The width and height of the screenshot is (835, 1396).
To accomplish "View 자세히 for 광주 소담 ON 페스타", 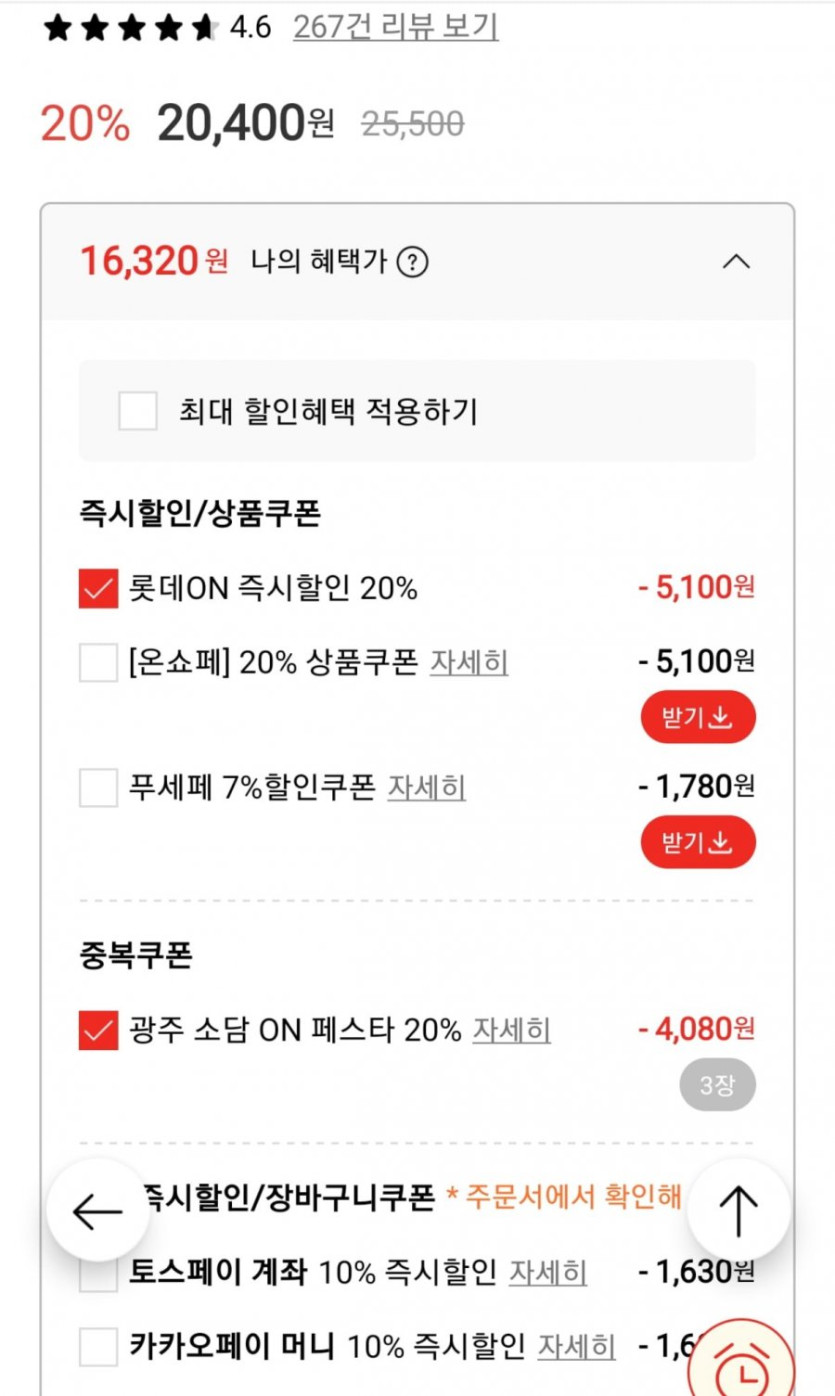I will [x=511, y=1030].
